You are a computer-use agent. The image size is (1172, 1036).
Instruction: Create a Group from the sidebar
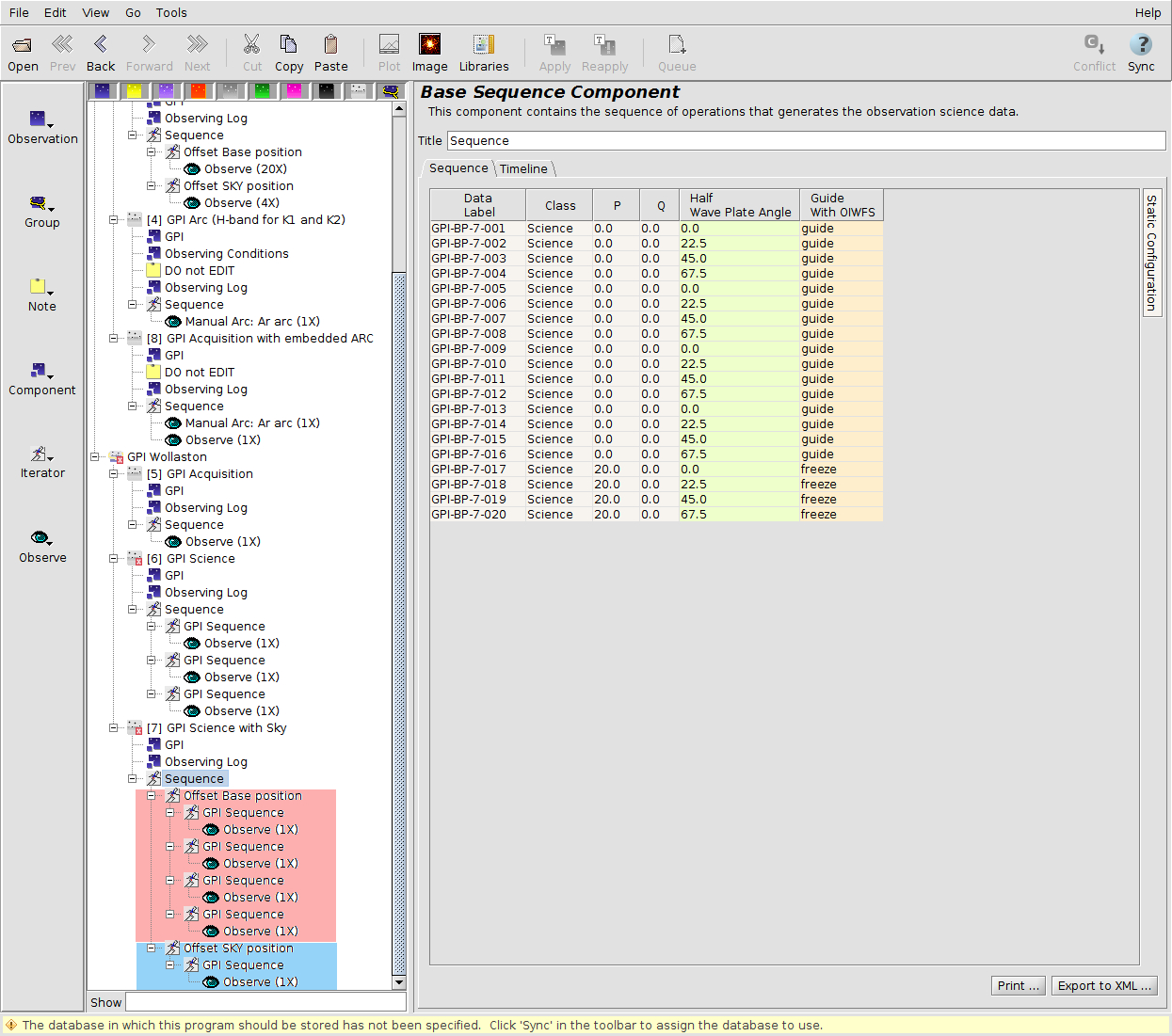tap(42, 211)
